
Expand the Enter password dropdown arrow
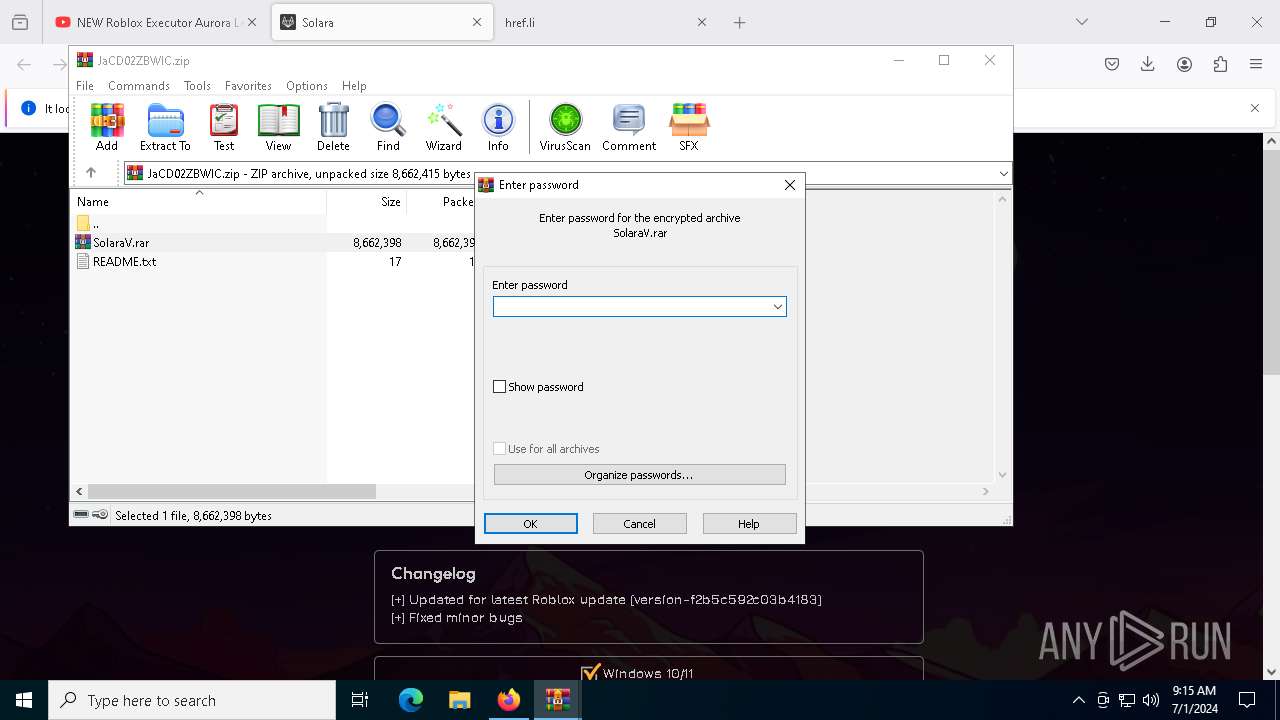tap(777, 306)
